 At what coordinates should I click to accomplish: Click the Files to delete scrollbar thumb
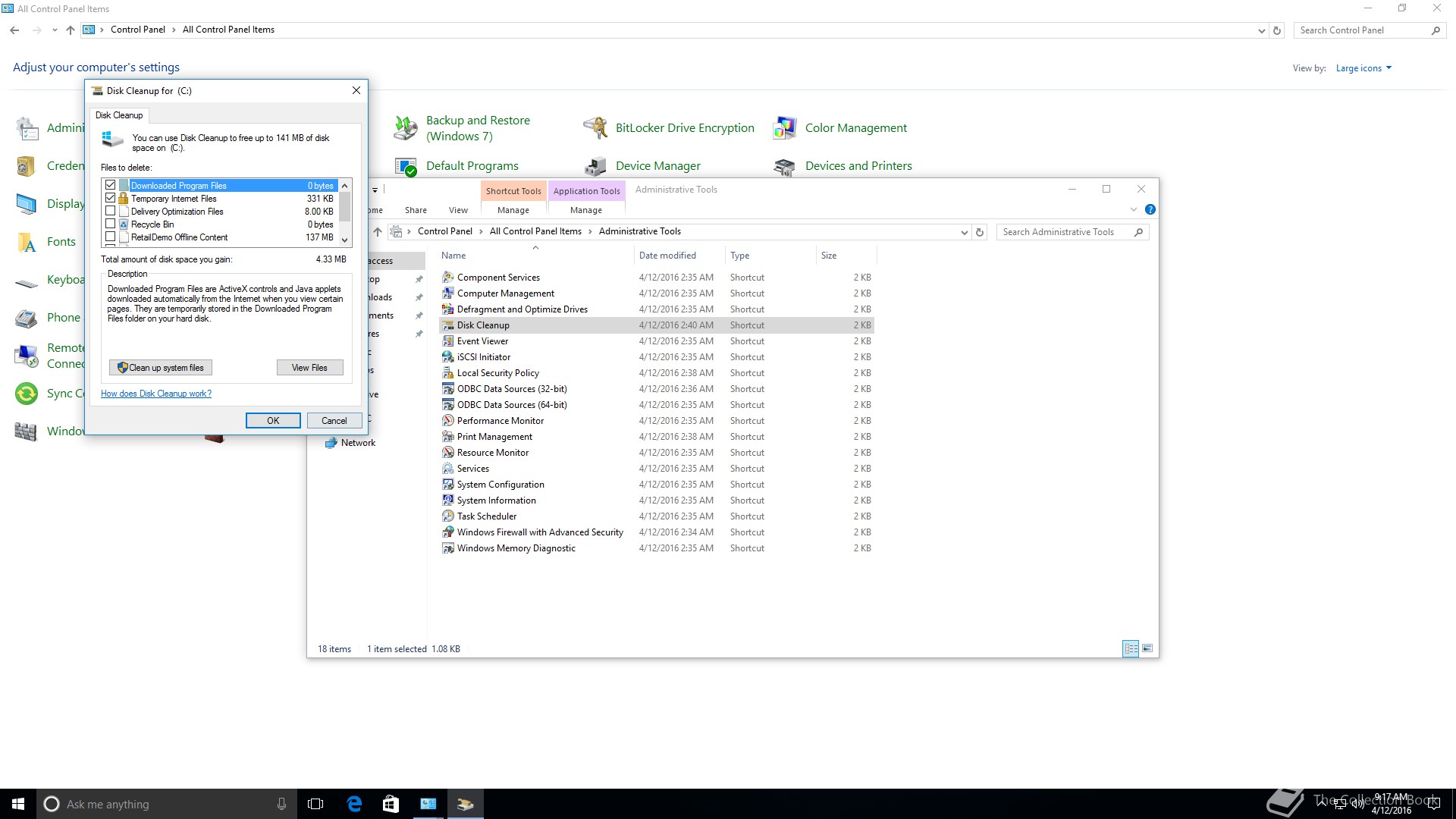tap(344, 208)
